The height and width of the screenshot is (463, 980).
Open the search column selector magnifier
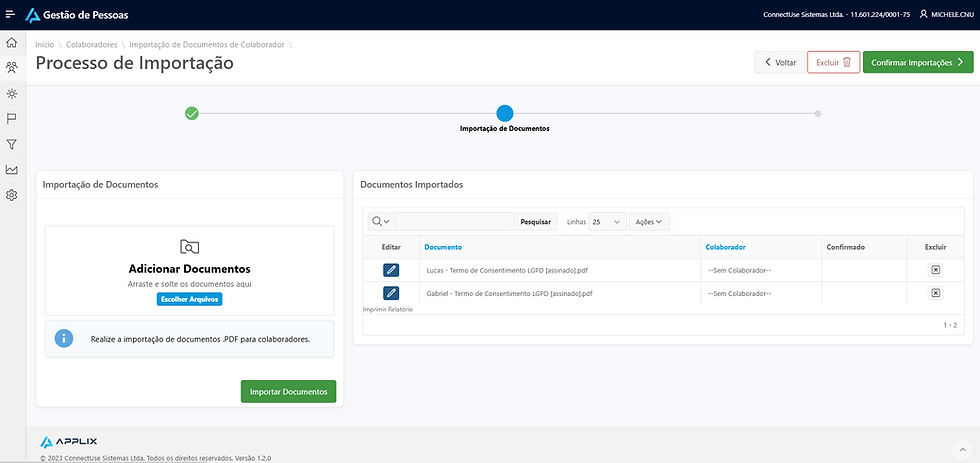point(381,222)
